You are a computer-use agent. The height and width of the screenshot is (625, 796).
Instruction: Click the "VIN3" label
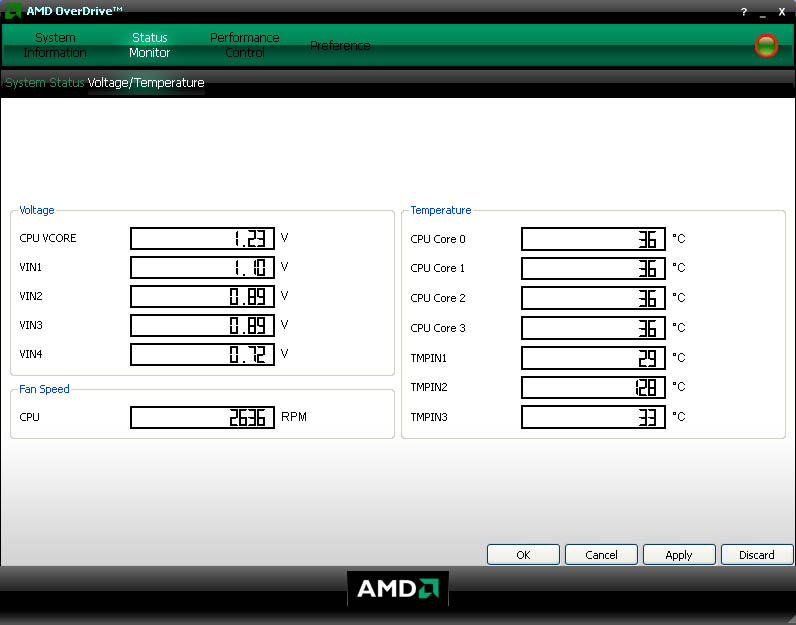click(x=31, y=325)
